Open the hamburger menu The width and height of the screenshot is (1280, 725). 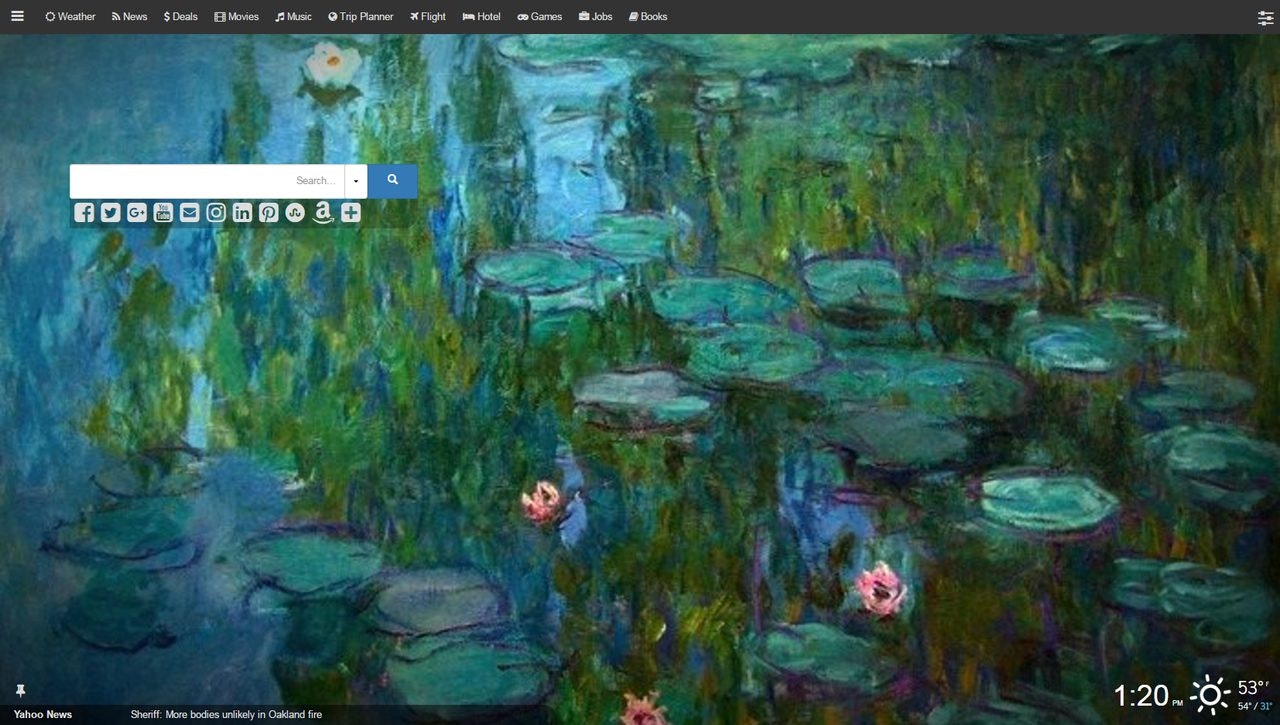17,16
